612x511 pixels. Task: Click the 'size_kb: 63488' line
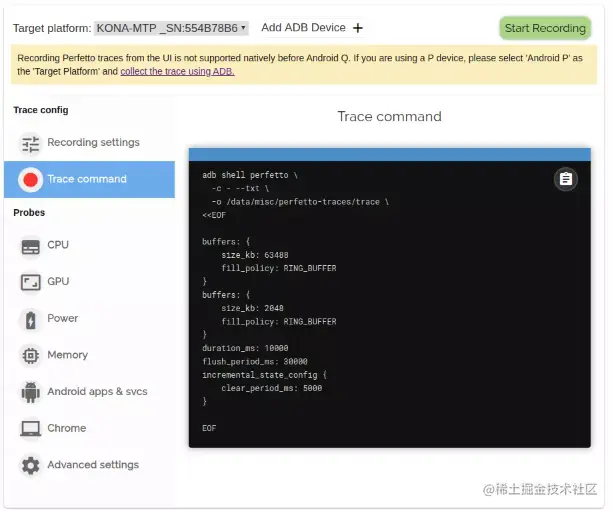255,255
